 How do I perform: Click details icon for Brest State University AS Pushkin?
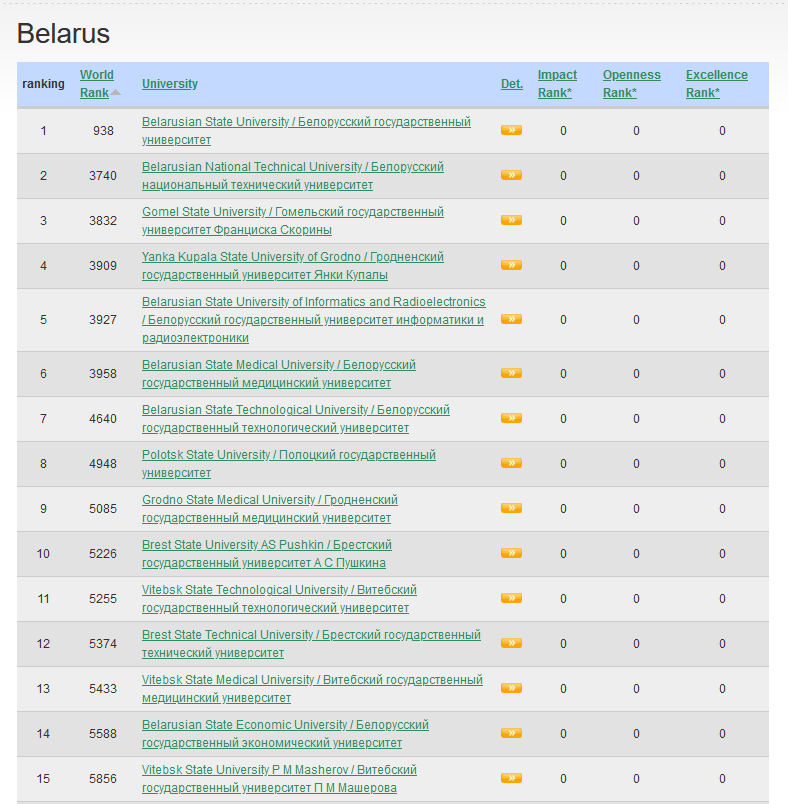pos(511,553)
